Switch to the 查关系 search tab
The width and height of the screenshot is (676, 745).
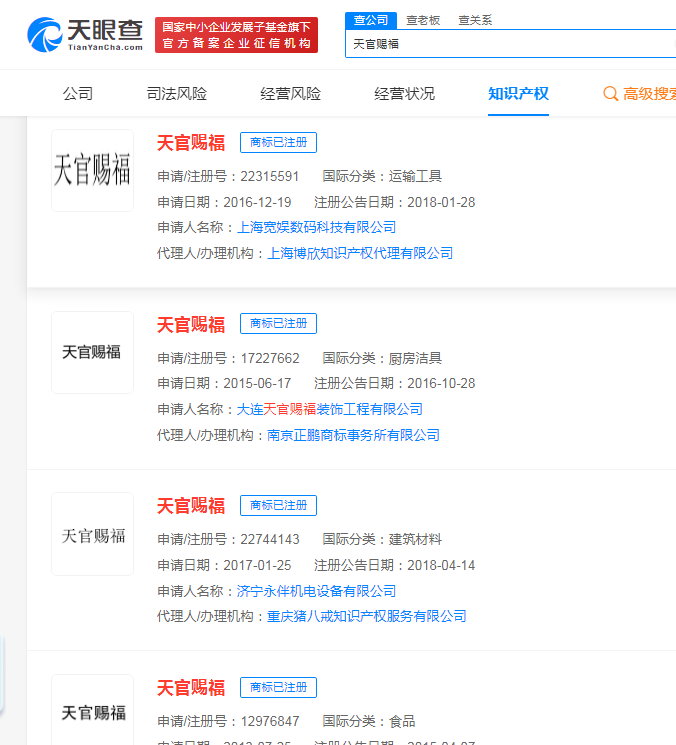click(475, 20)
